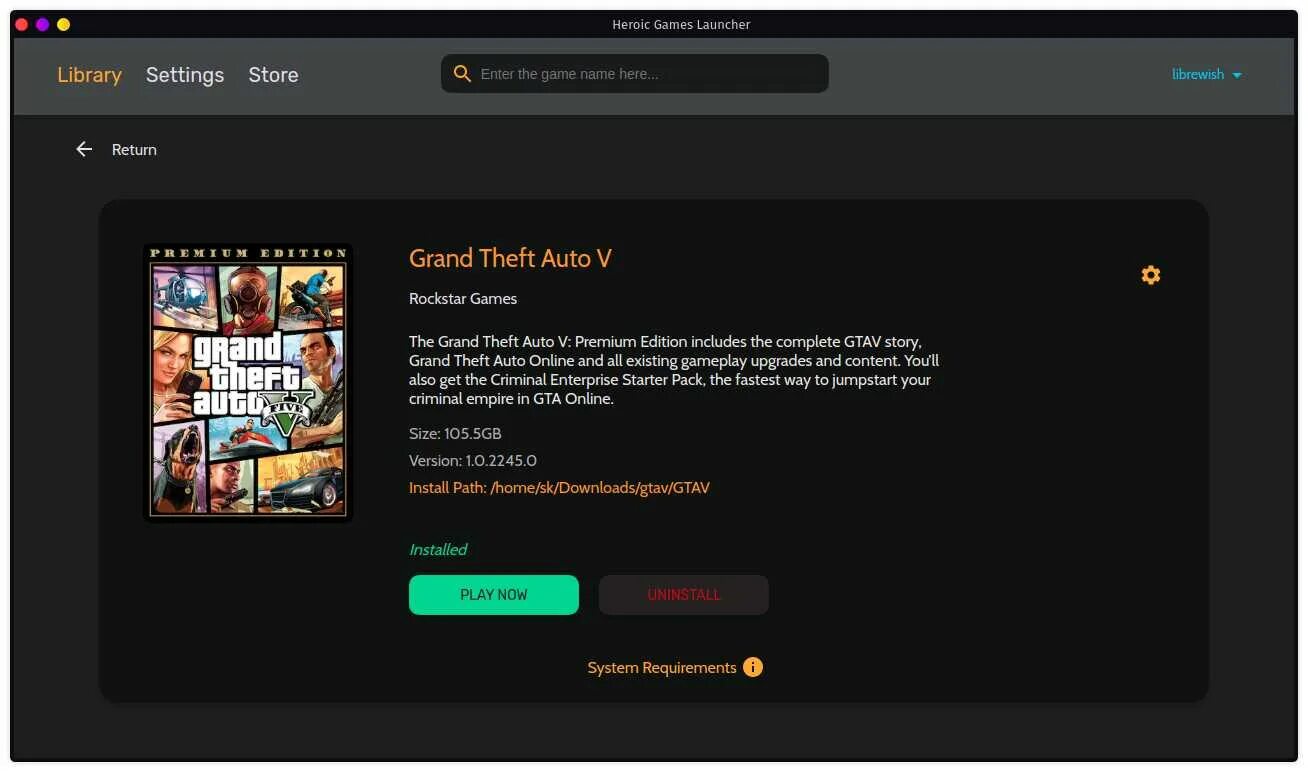Click the System Requirements info icon
This screenshot has height=772, width=1308.
pyautogui.click(x=753, y=667)
